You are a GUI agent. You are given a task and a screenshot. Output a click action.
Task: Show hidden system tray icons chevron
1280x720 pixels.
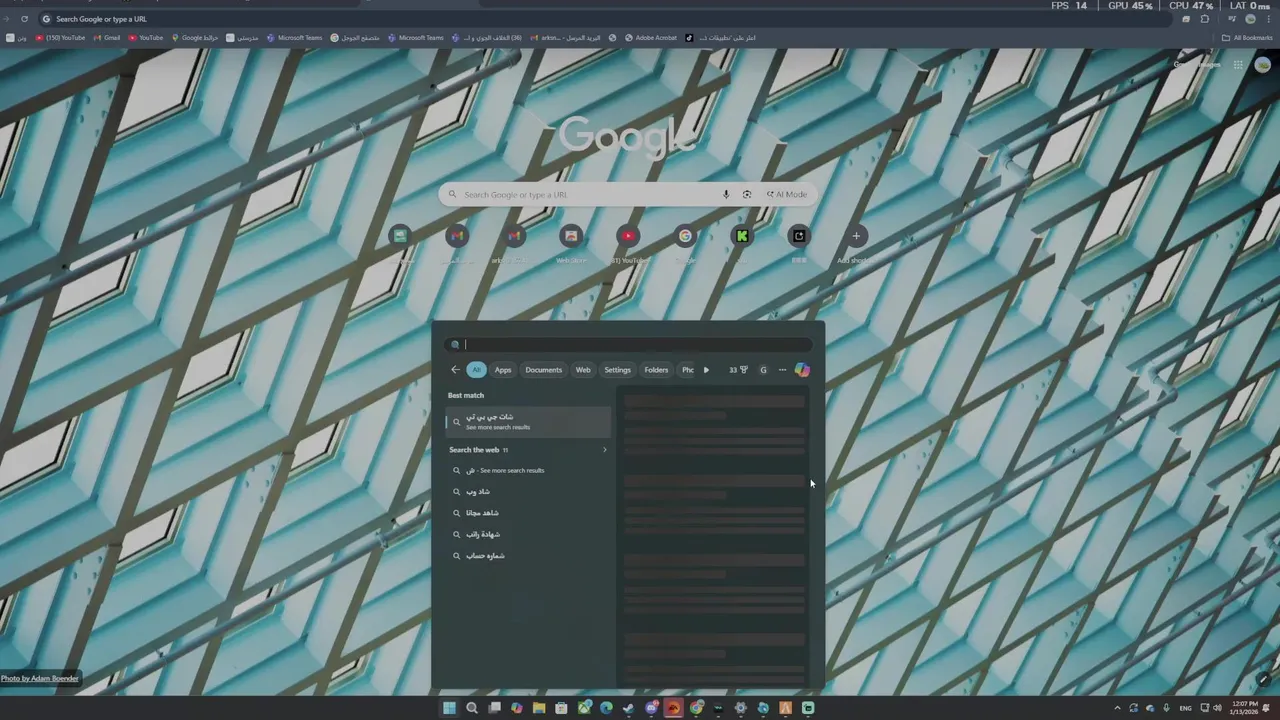pyautogui.click(x=1117, y=708)
